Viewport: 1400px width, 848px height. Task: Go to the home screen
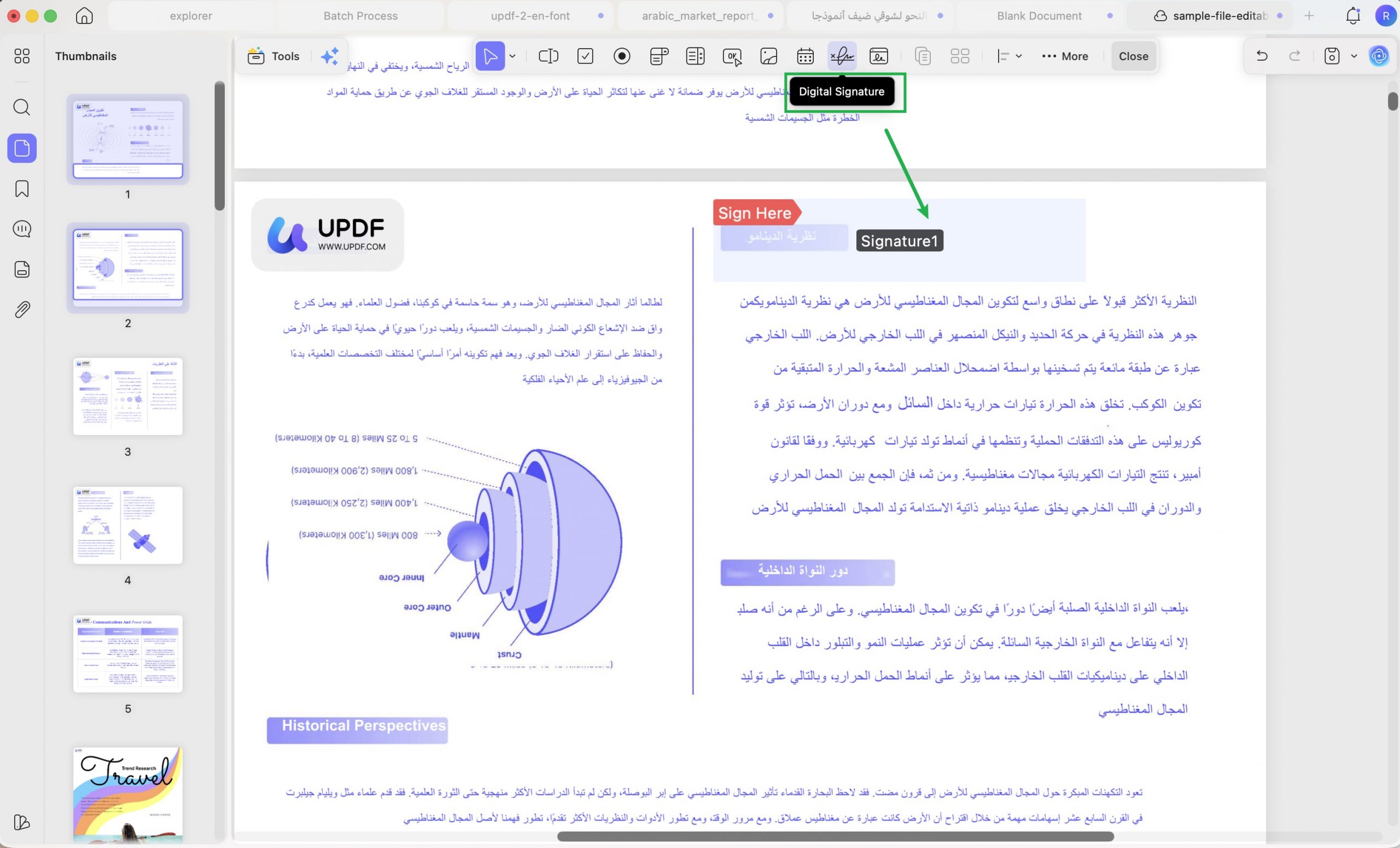[84, 15]
